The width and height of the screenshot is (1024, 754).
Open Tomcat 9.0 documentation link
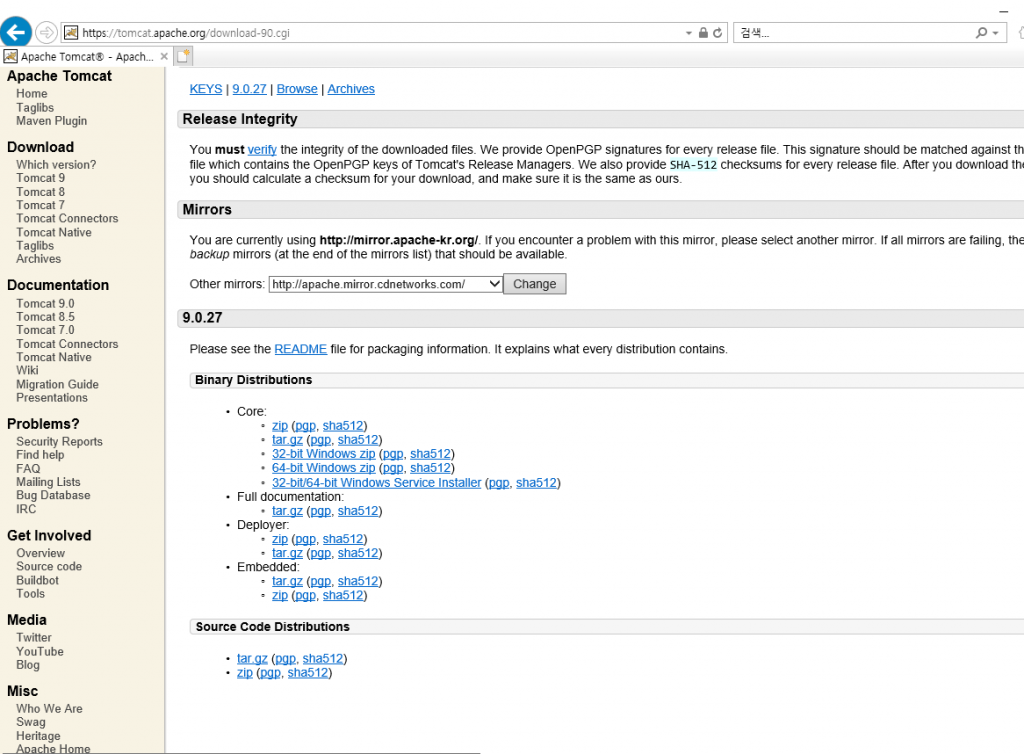coord(45,304)
